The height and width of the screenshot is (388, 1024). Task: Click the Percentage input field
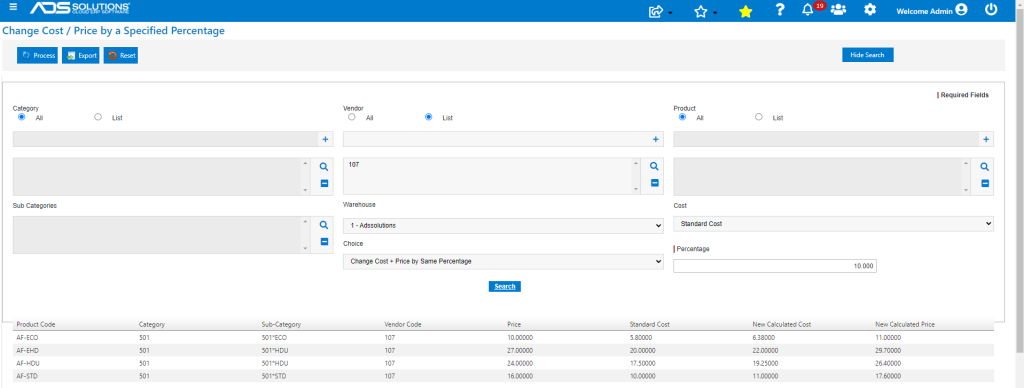pyautogui.click(x=775, y=266)
